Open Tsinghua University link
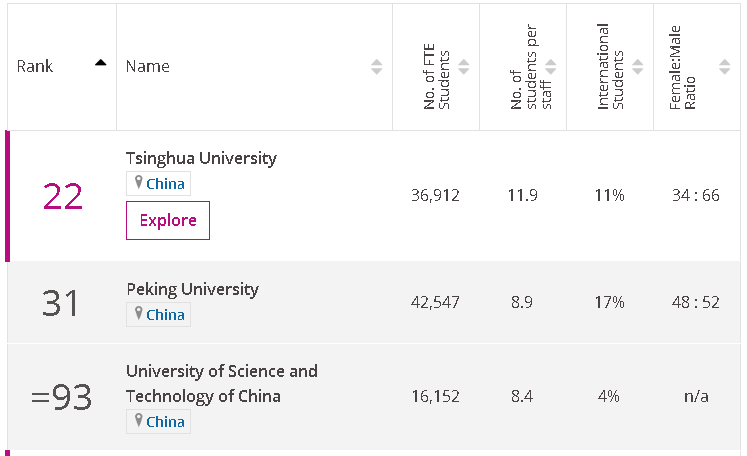The height and width of the screenshot is (456, 747). click(201, 158)
